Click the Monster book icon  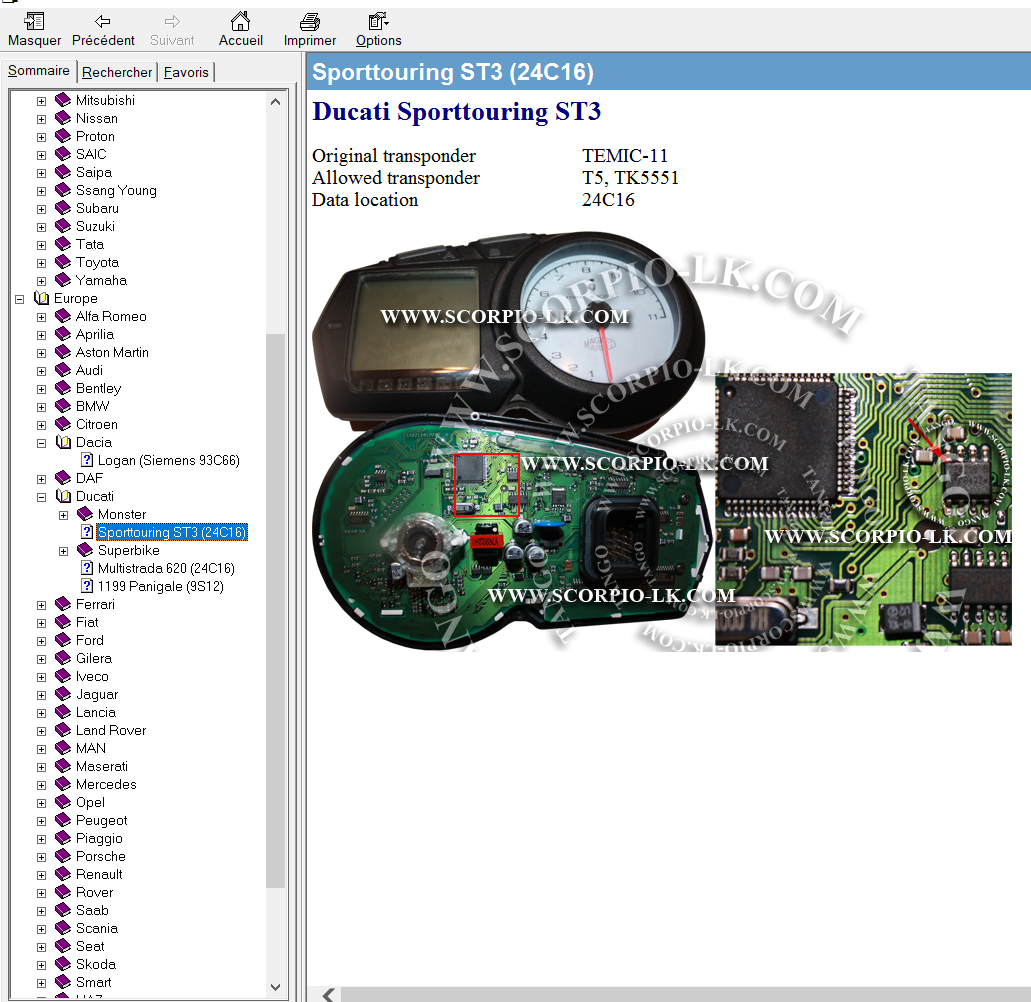pos(85,515)
